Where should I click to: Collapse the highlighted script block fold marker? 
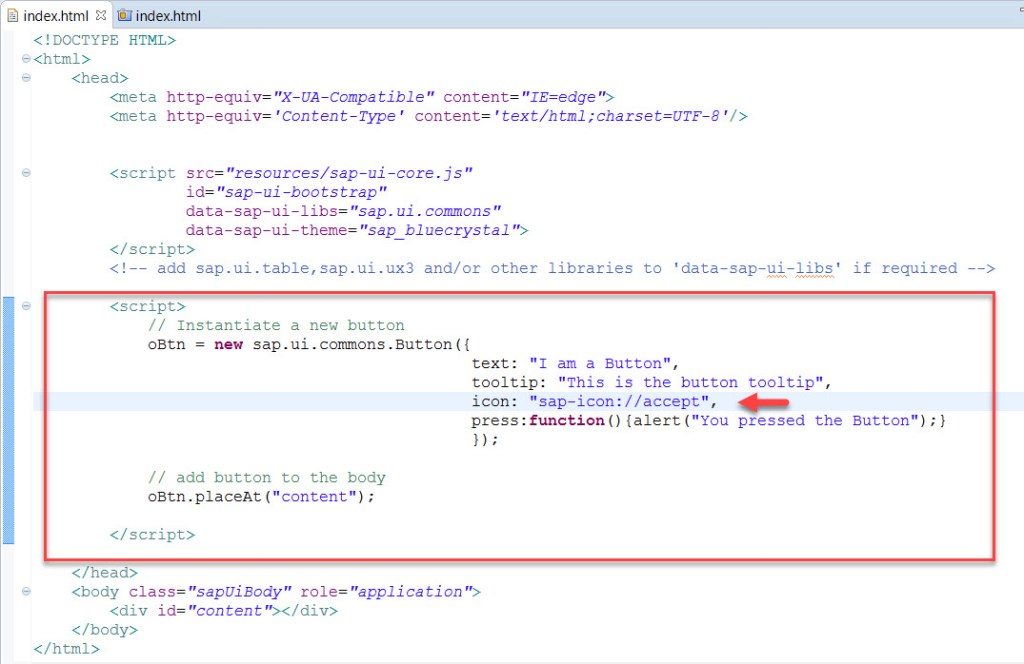[24, 306]
